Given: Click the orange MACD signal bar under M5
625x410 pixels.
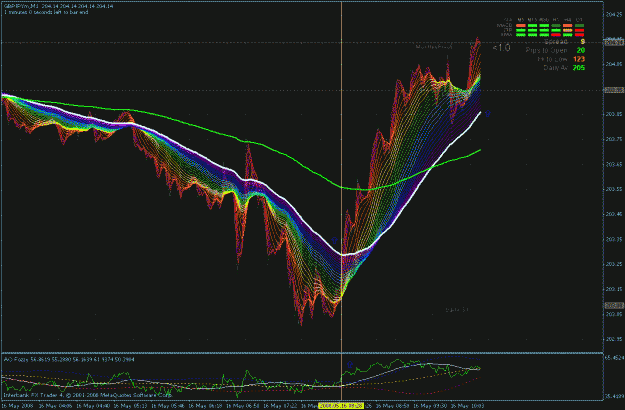Looking at the screenshot, I should point(521,26).
